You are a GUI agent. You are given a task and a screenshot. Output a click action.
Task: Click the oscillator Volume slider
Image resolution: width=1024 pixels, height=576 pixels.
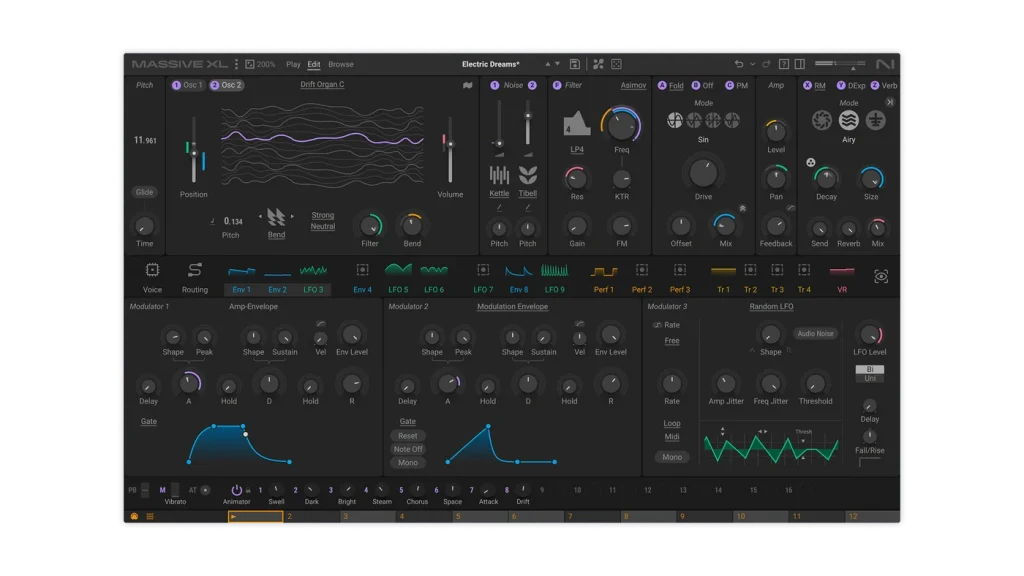450,150
